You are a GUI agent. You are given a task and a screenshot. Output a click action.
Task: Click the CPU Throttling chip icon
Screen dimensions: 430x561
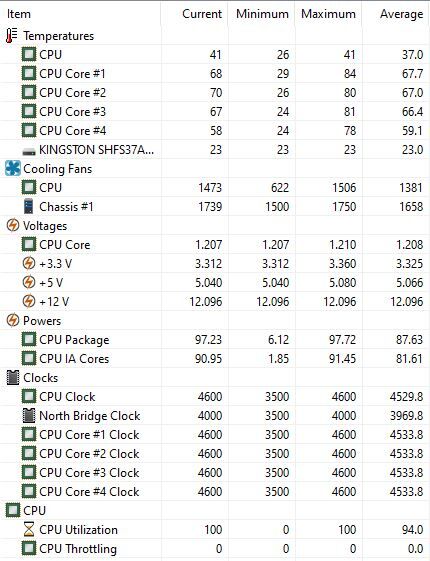29,548
